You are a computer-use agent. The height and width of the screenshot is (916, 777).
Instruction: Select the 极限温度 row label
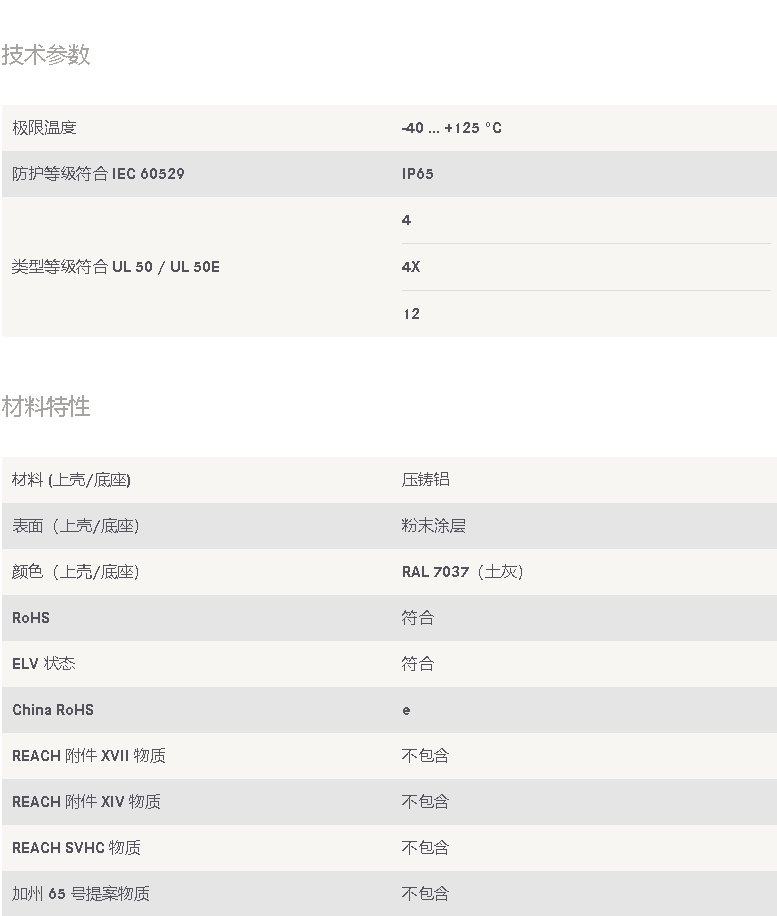pos(44,128)
